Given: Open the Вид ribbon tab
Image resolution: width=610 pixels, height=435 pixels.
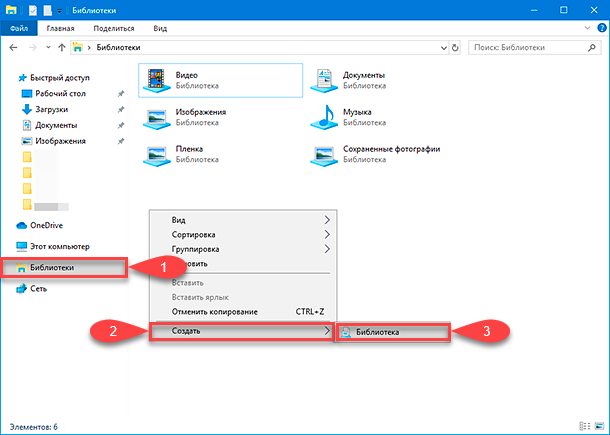Looking at the screenshot, I should 160,28.
